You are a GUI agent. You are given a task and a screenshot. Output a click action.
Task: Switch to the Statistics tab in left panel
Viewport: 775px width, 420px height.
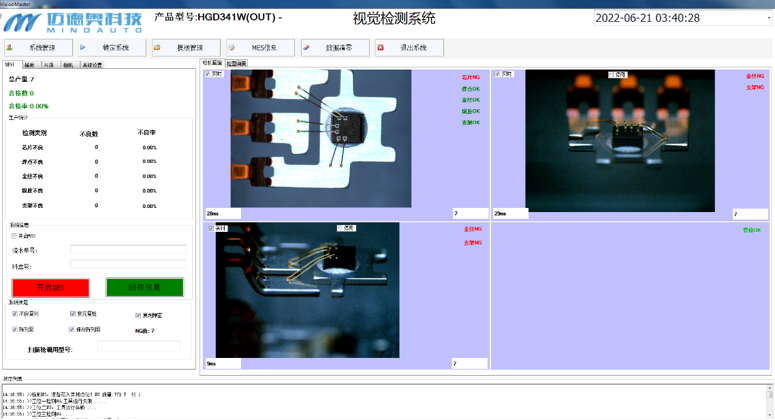11,64
